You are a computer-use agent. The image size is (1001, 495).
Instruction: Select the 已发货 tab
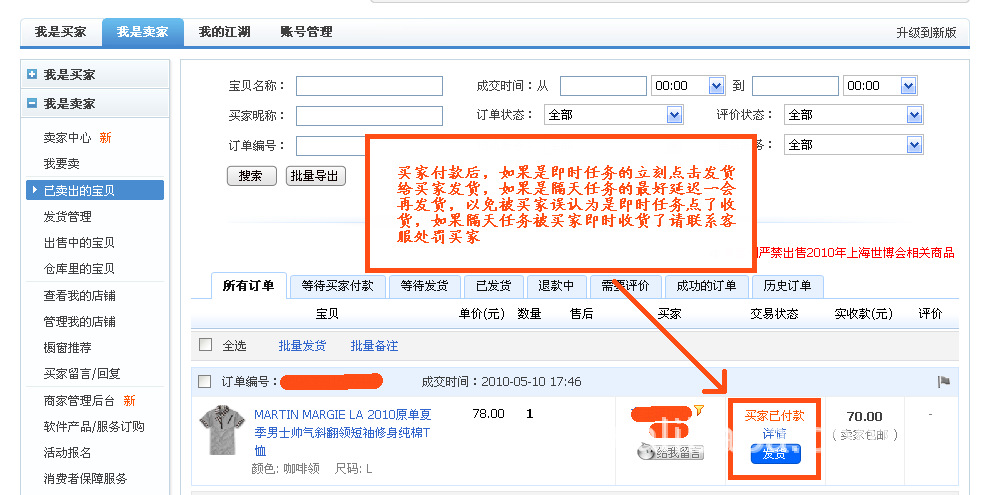click(493, 286)
